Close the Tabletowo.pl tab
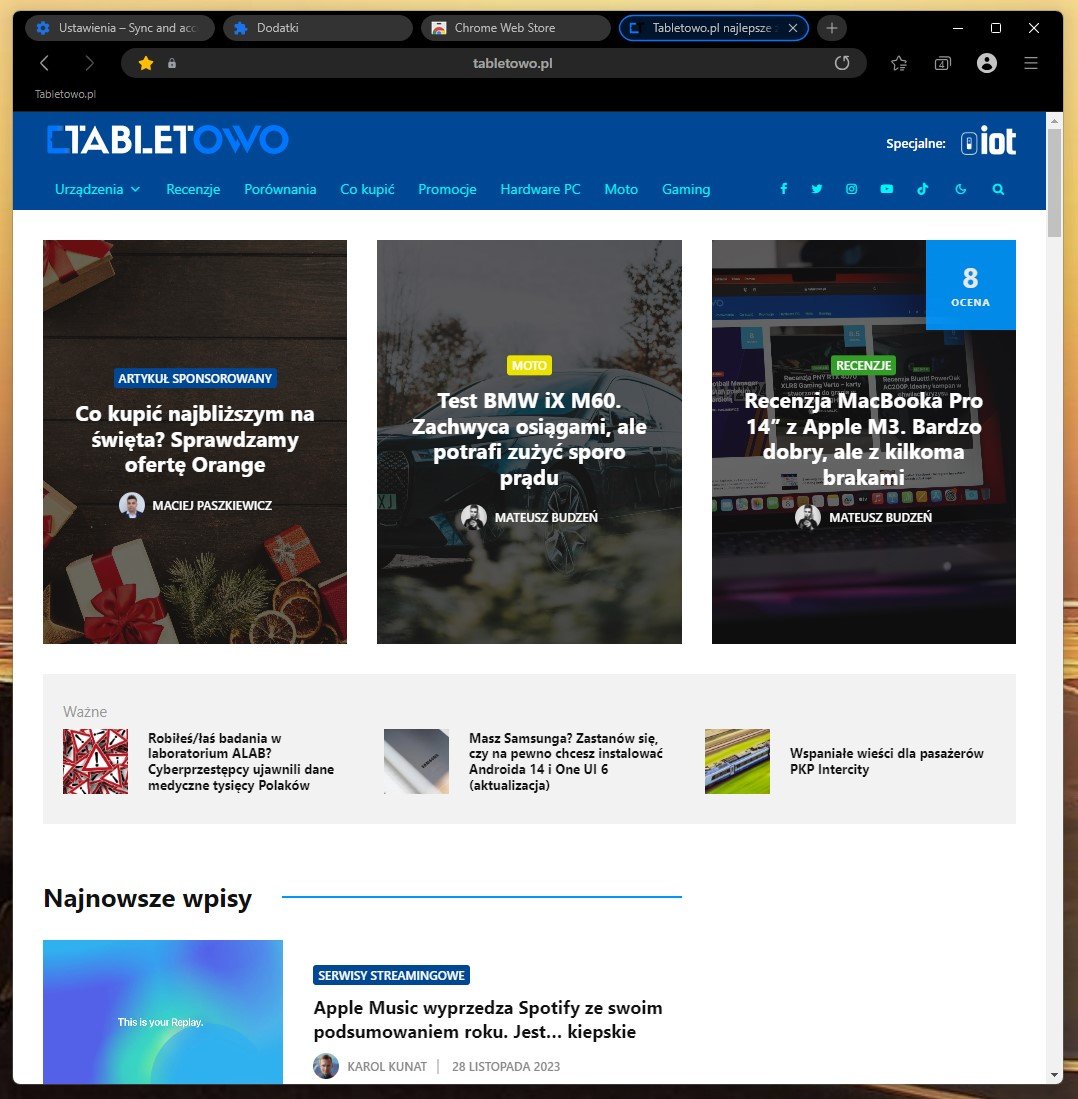The width and height of the screenshot is (1078, 1099). [793, 28]
